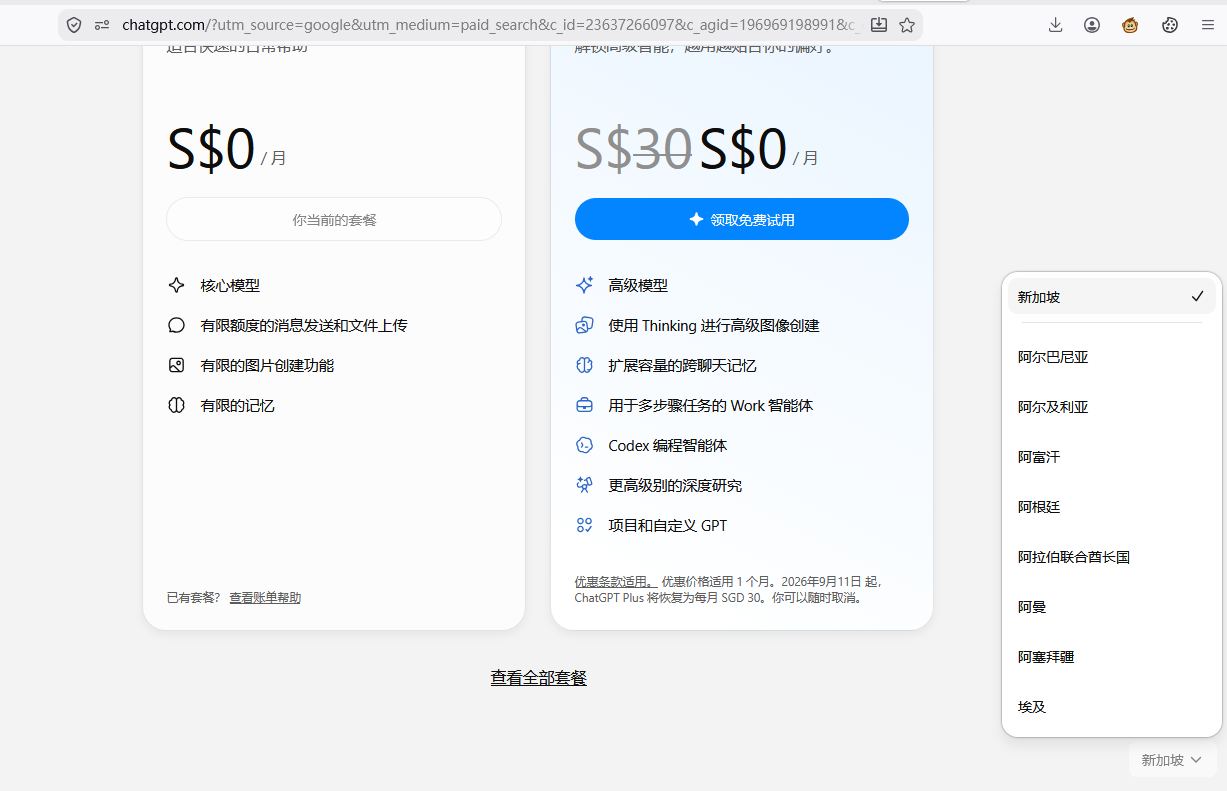
Task: Click the 项目和自定义 GPT text
Action: click(668, 525)
